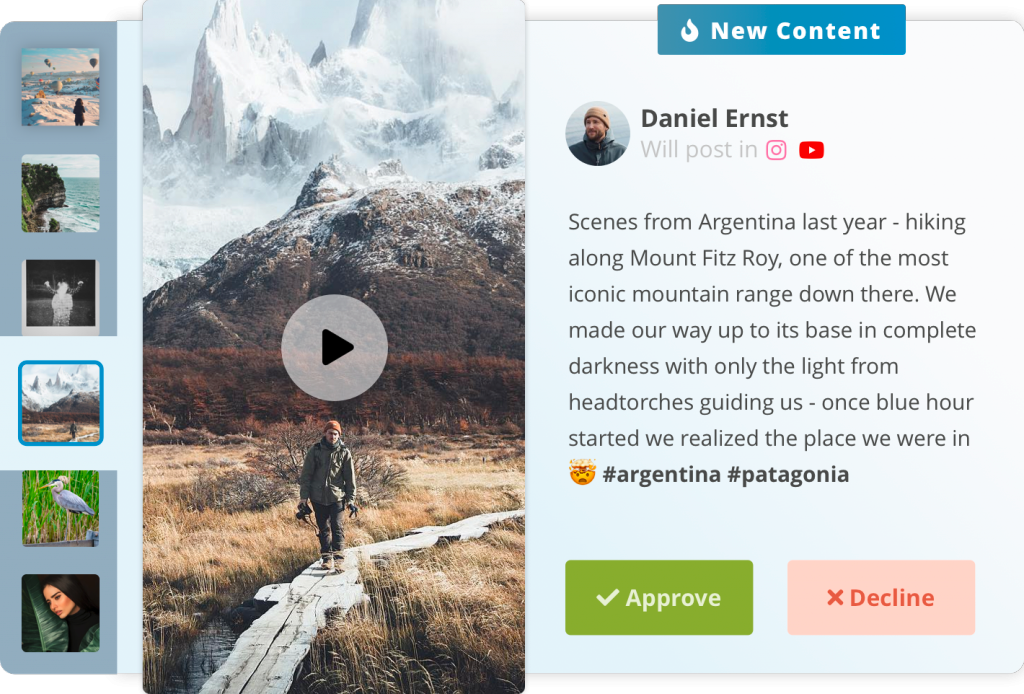Select the woman with leaf thumbnail
The height and width of the screenshot is (694, 1024).
pyautogui.click(x=61, y=613)
